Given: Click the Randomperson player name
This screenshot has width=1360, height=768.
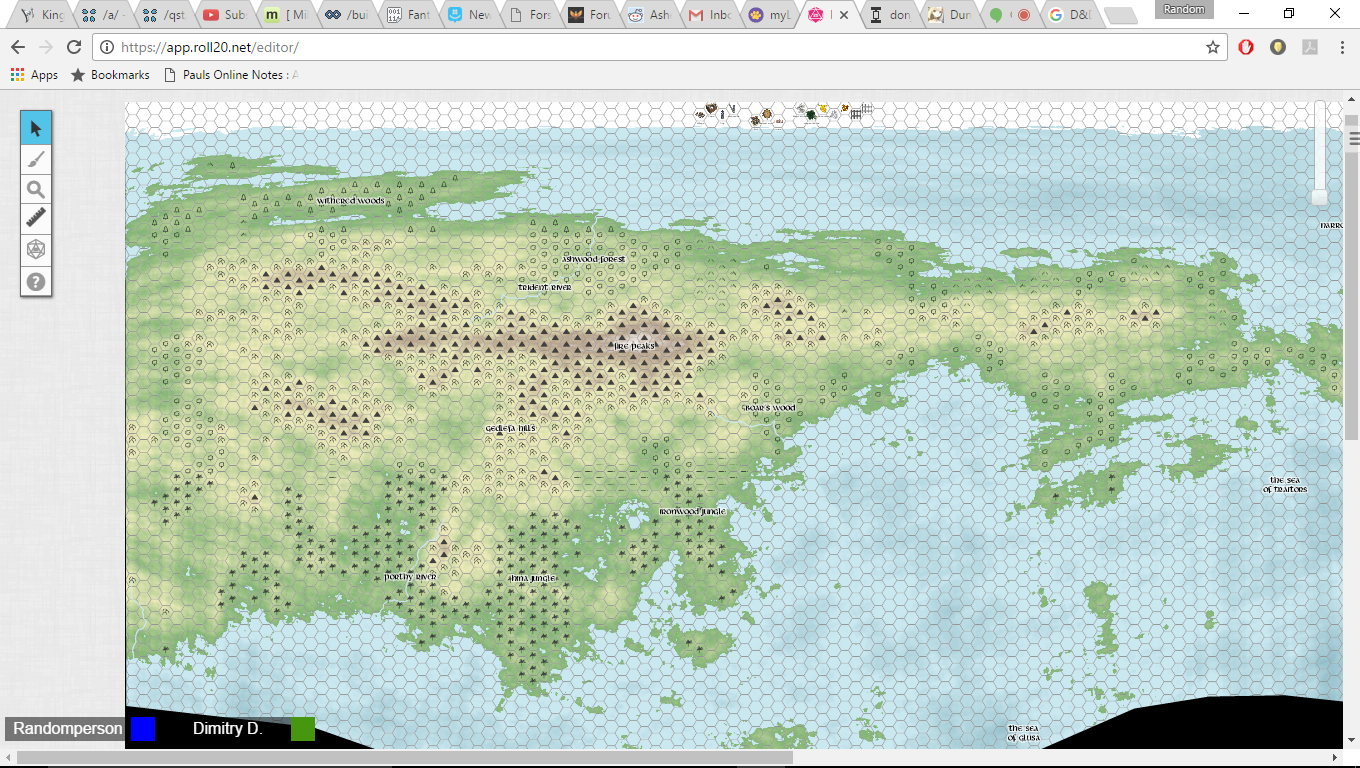Looking at the screenshot, I should click(x=68, y=729).
